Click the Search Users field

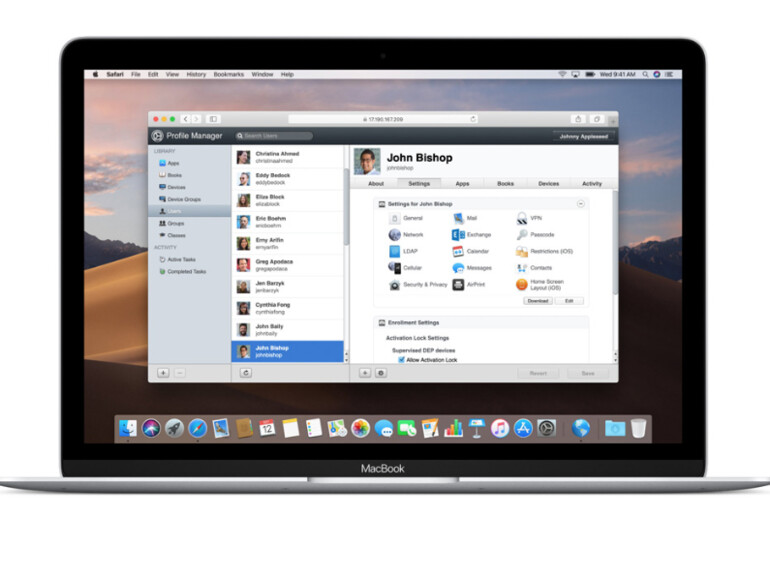point(274,136)
